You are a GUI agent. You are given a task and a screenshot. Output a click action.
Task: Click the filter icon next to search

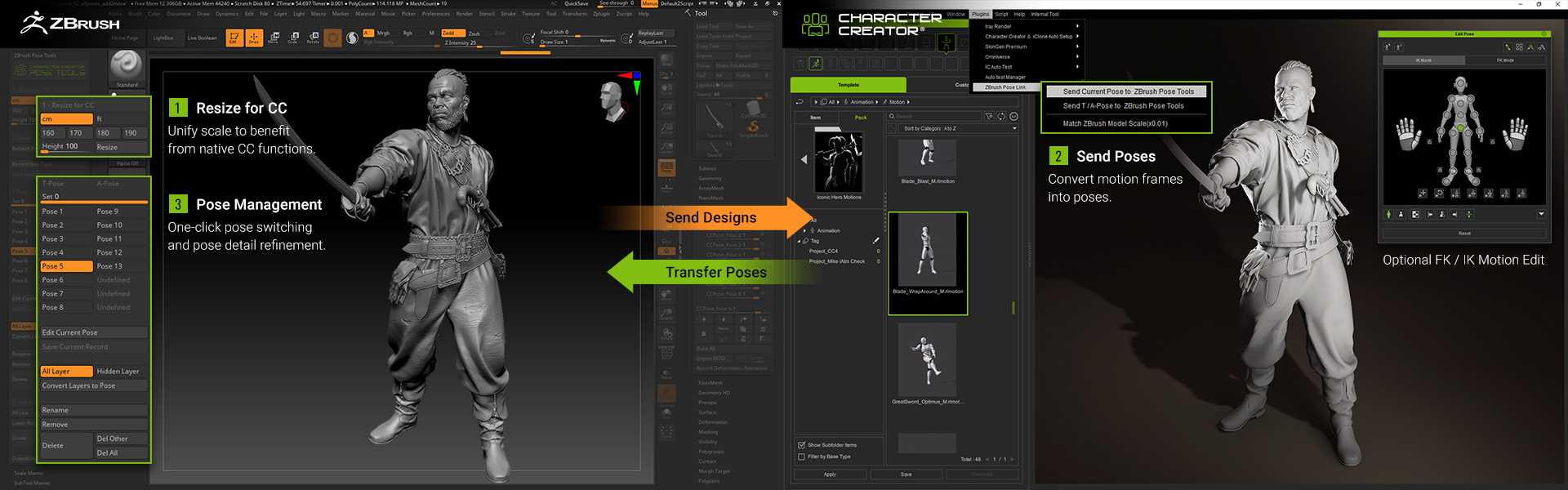pyautogui.click(x=989, y=117)
